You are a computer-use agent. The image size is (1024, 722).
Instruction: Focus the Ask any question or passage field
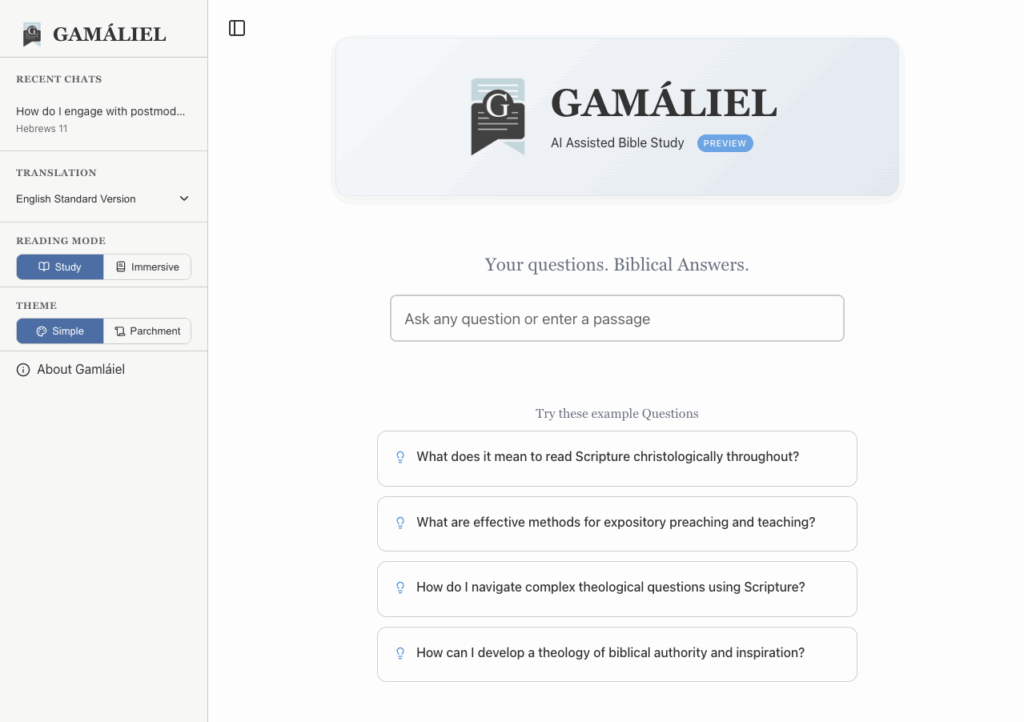(x=616, y=318)
